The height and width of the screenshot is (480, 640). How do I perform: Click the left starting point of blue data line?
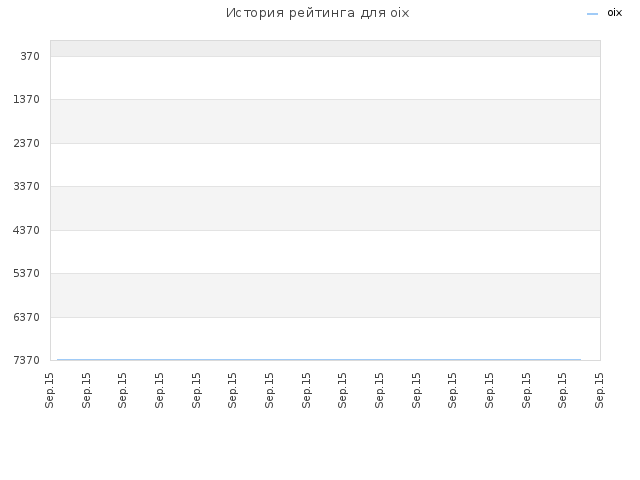pos(58,360)
